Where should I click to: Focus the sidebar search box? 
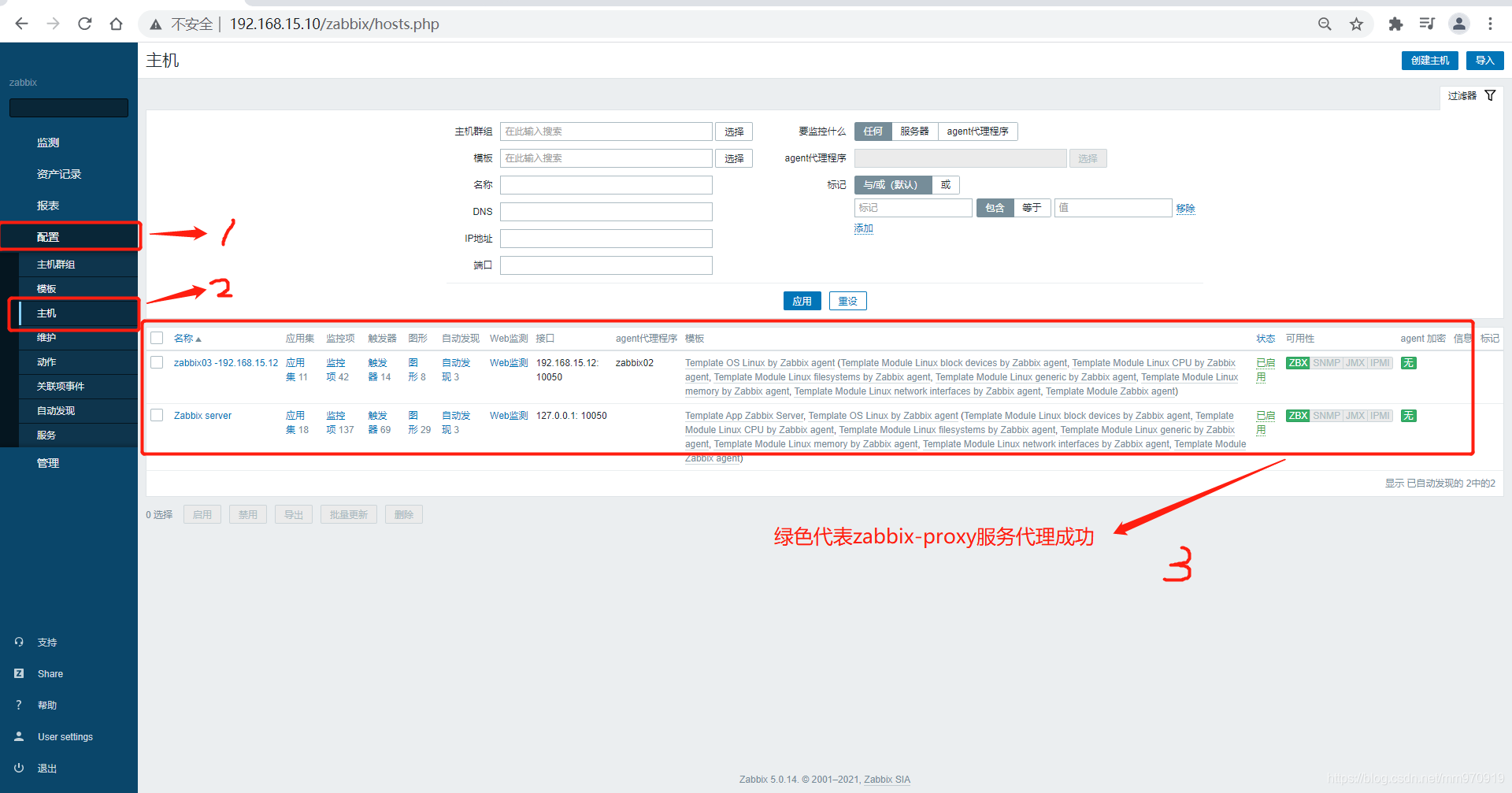(69, 108)
